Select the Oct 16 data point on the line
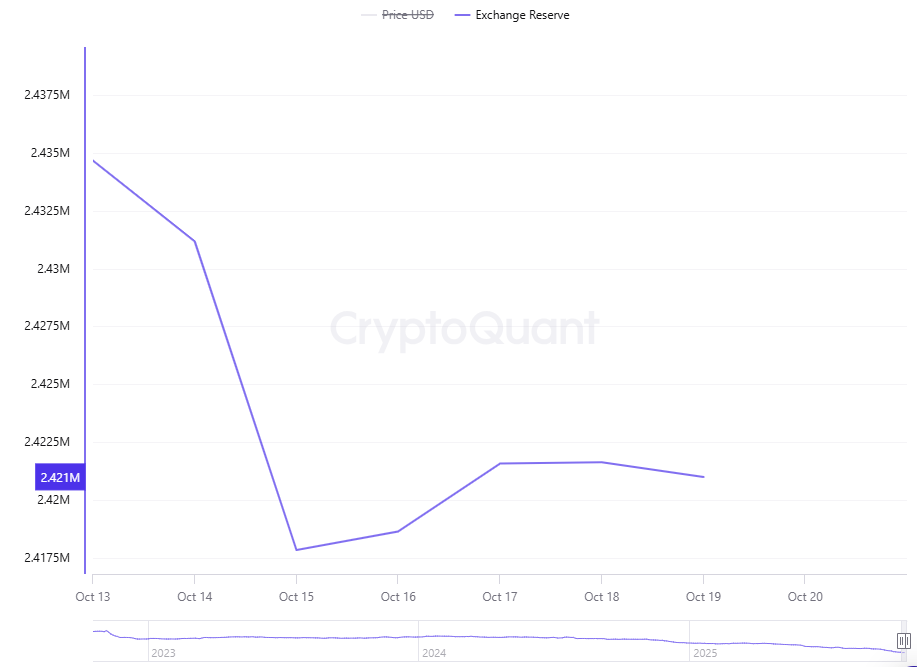This screenshot has height=667, width=917. (398, 531)
